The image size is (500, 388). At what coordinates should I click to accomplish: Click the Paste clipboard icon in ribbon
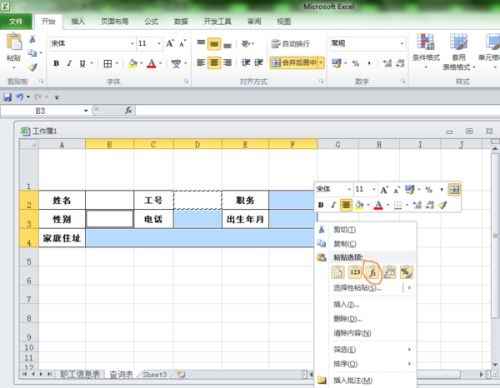click(14, 43)
